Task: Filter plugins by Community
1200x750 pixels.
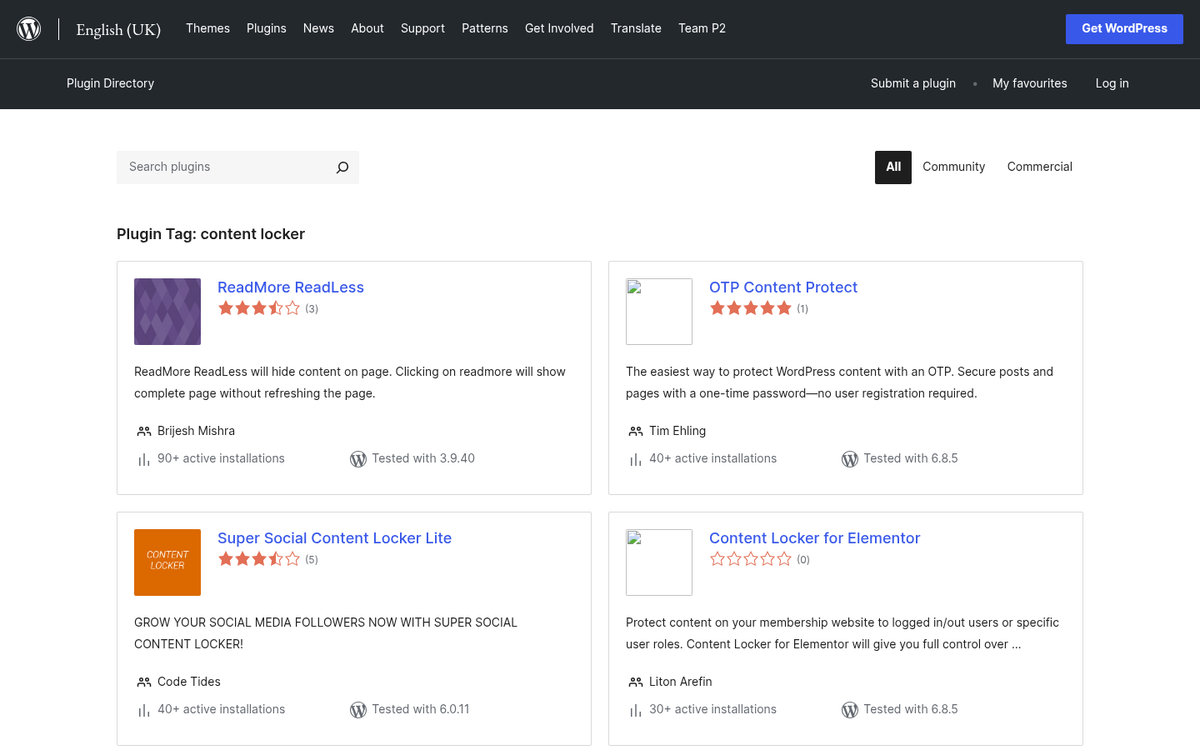Action: pos(953,167)
